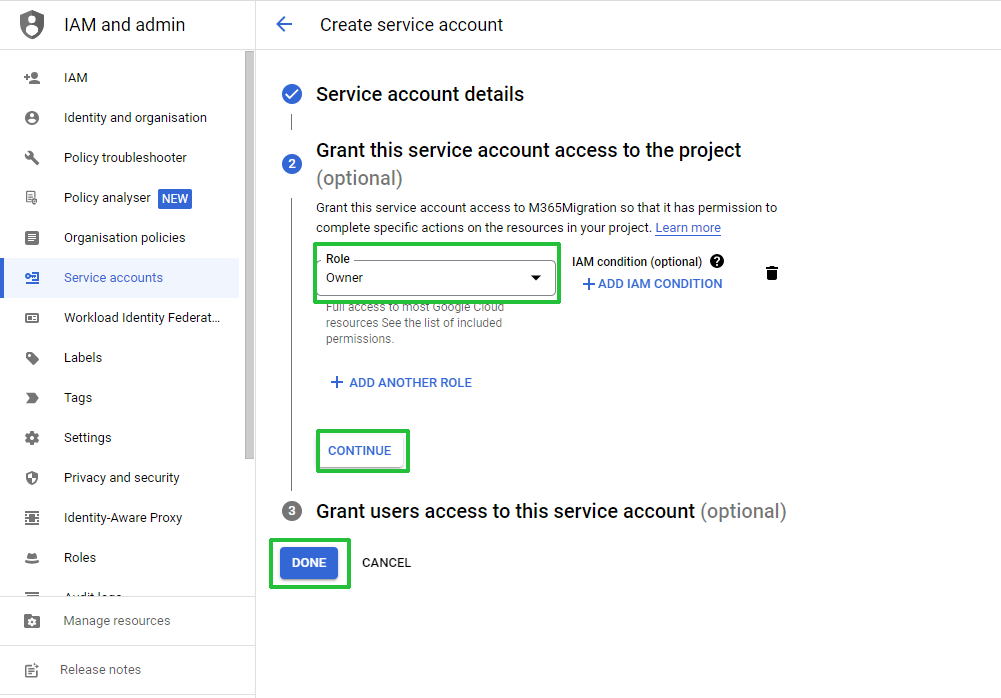This screenshot has height=698, width=1001.
Task: Click the CONTINUE button
Action: click(x=360, y=451)
